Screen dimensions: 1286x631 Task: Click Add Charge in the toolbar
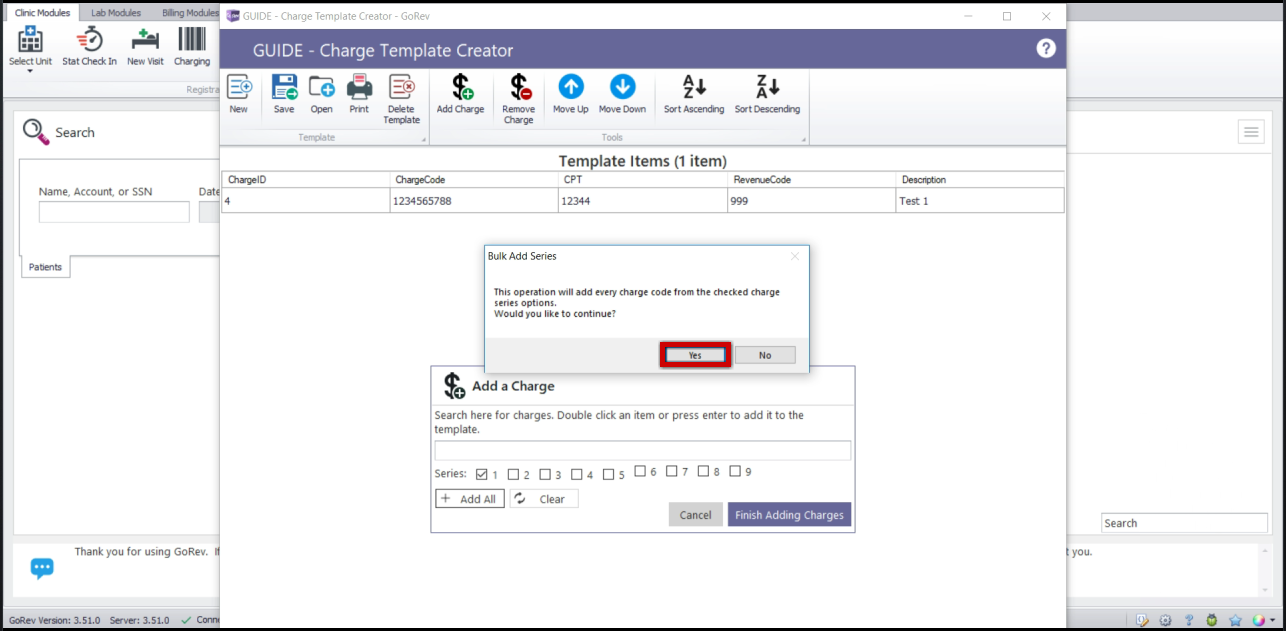[x=460, y=94]
